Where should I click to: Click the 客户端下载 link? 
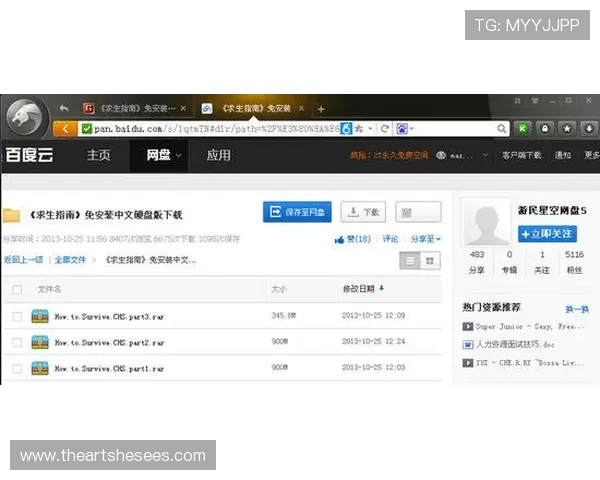[x=522, y=155]
